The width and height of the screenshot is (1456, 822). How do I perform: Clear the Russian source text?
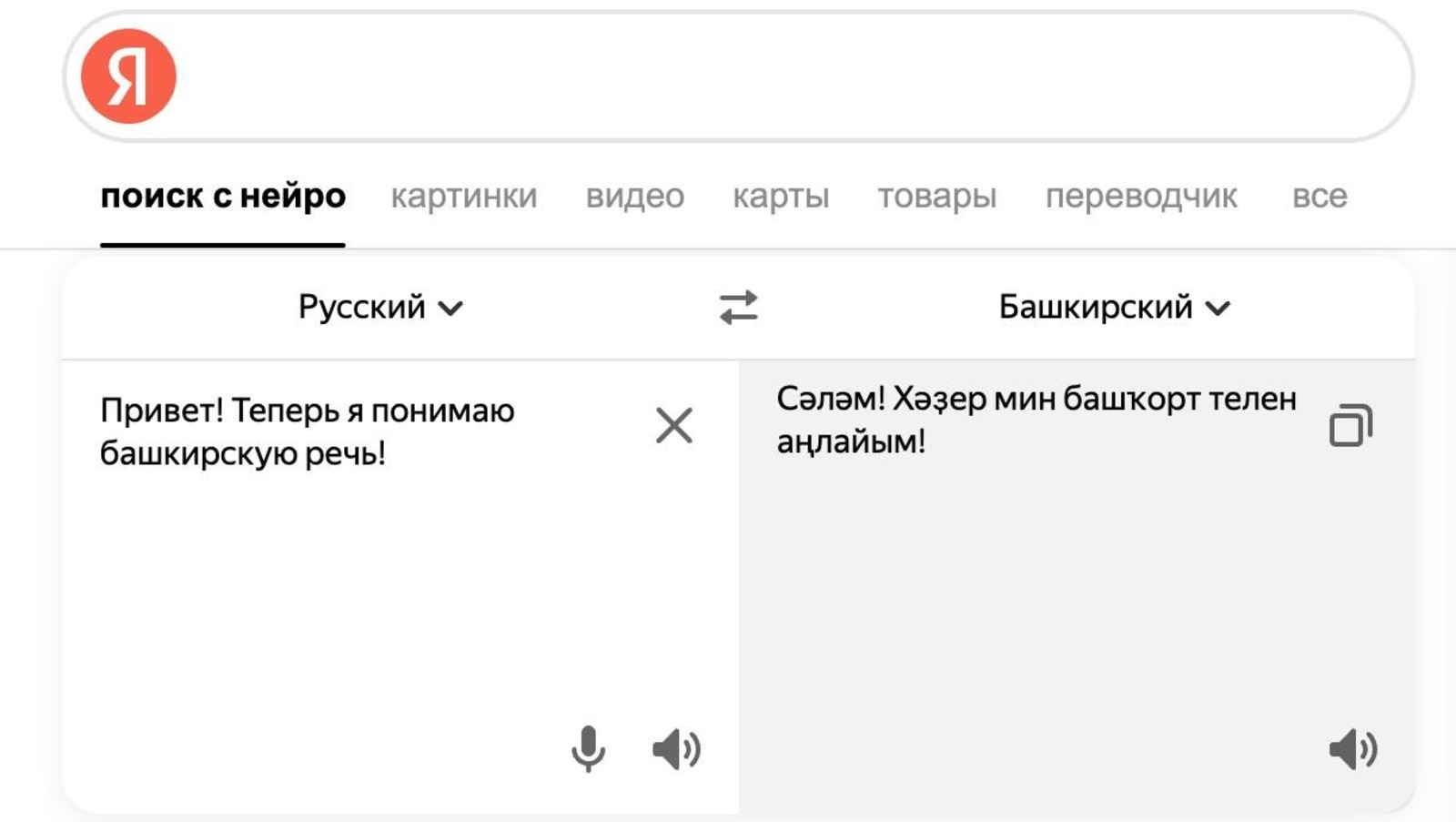pos(673,425)
